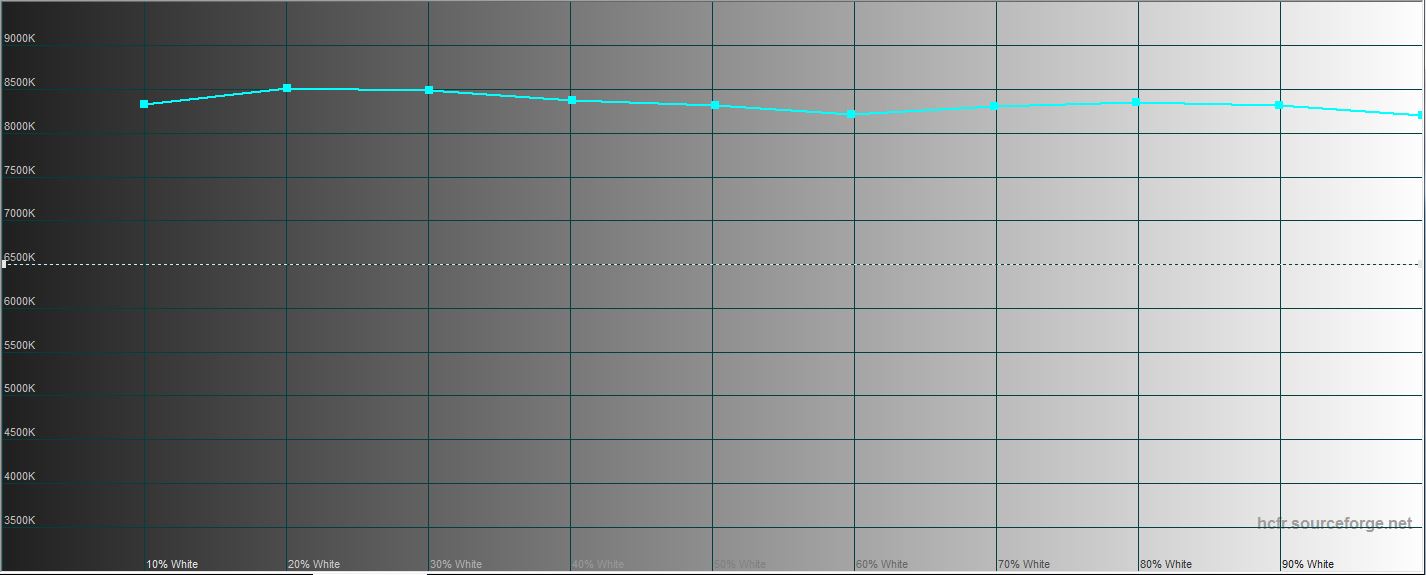Select the 80% White data point on curve
The width and height of the screenshot is (1426, 575).
pyautogui.click(x=1136, y=102)
